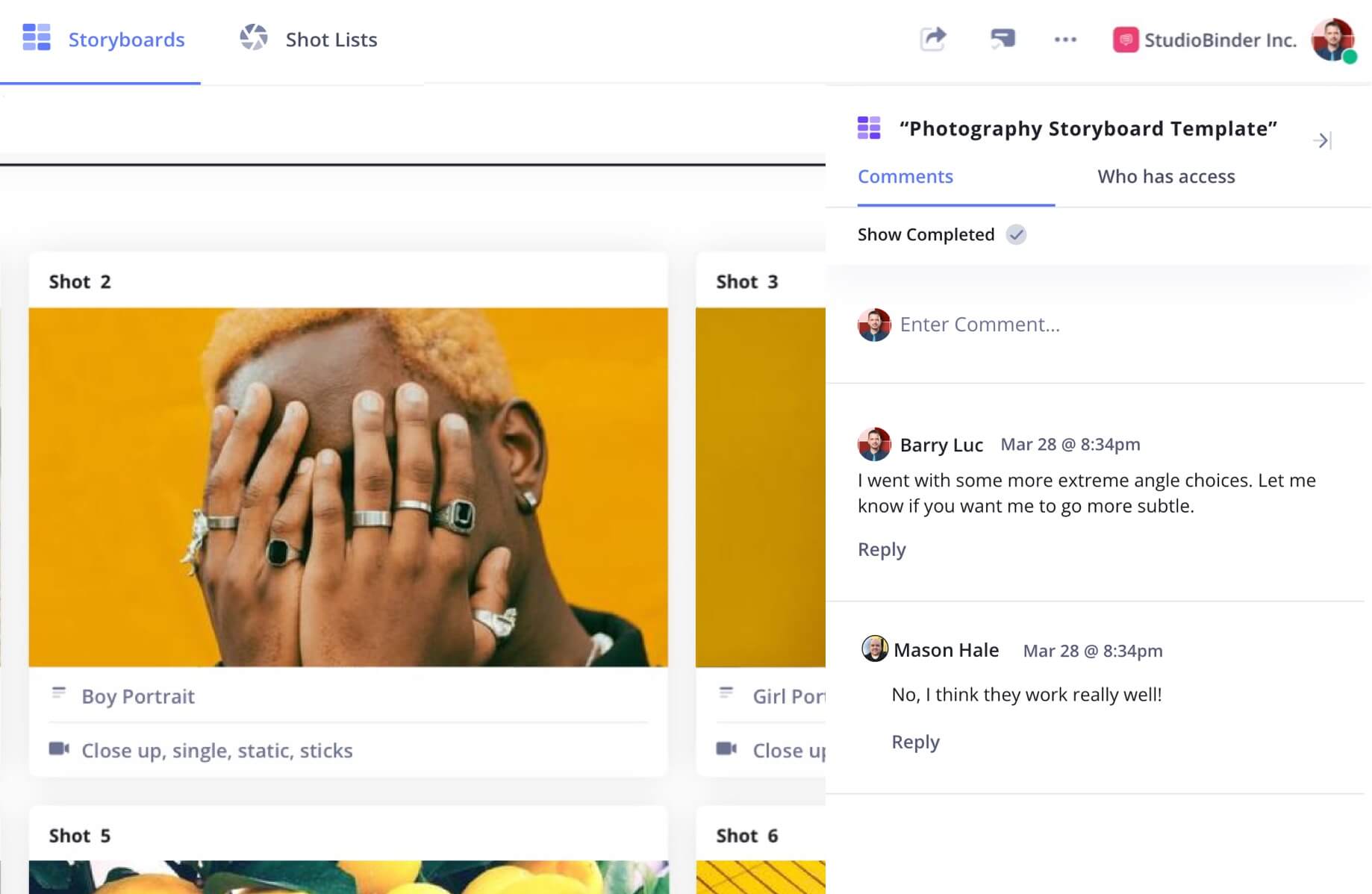Image resolution: width=1372 pixels, height=894 pixels.
Task: Reply to Barry Luc's comment
Action: tap(882, 549)
